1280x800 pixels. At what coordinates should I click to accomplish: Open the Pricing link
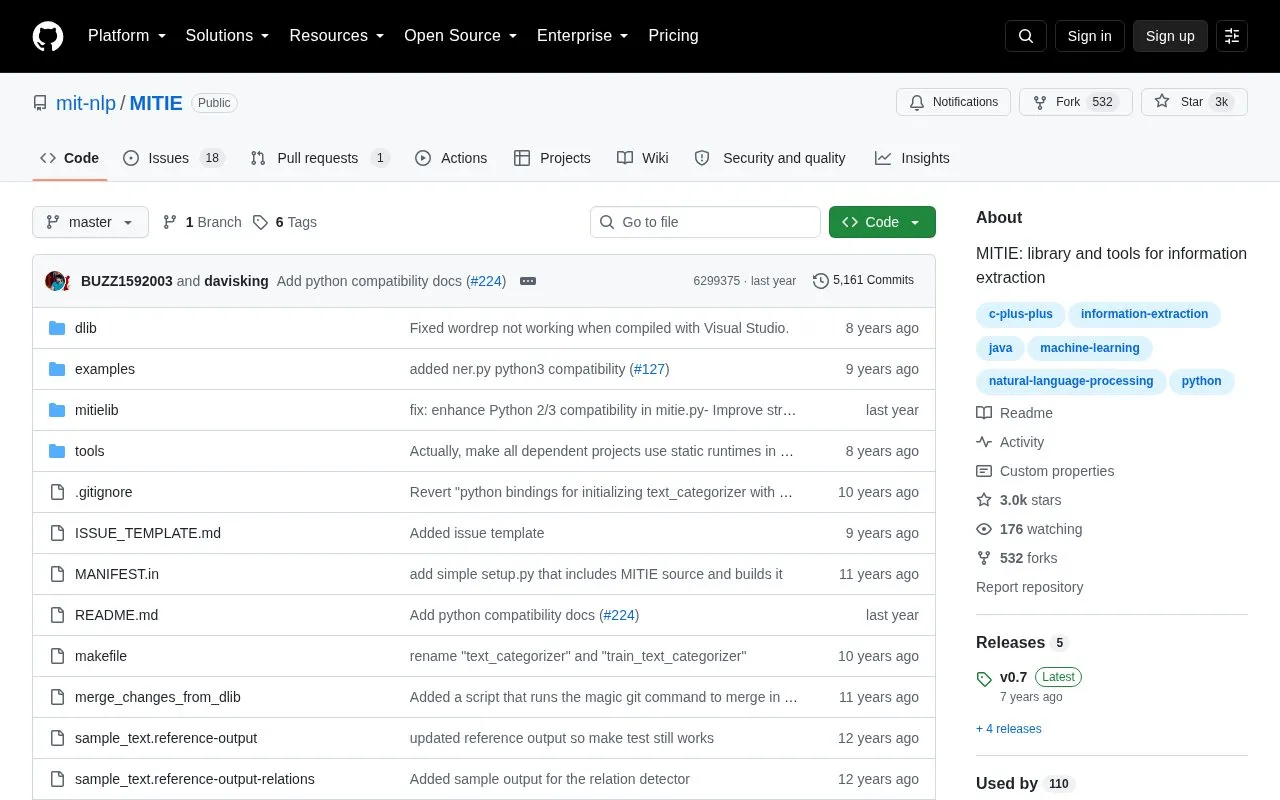coord(673,36)
